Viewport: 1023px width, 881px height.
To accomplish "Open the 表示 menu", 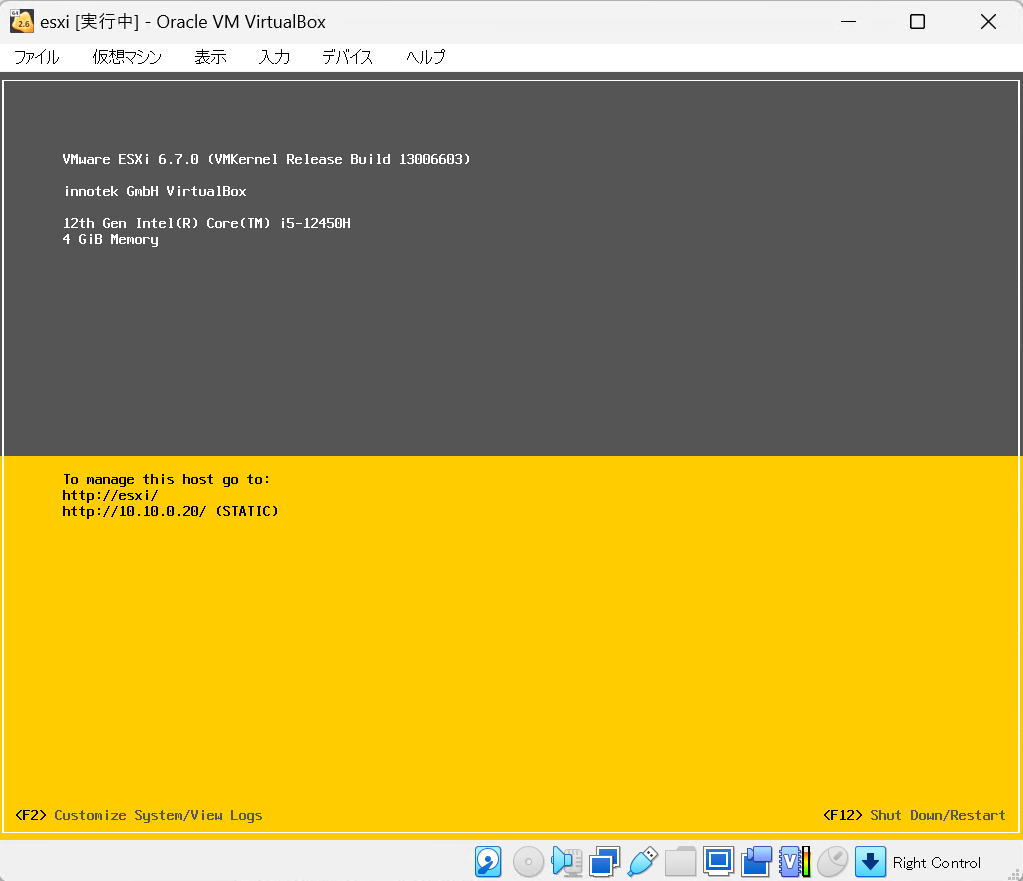I will click(x=210, y=57).
